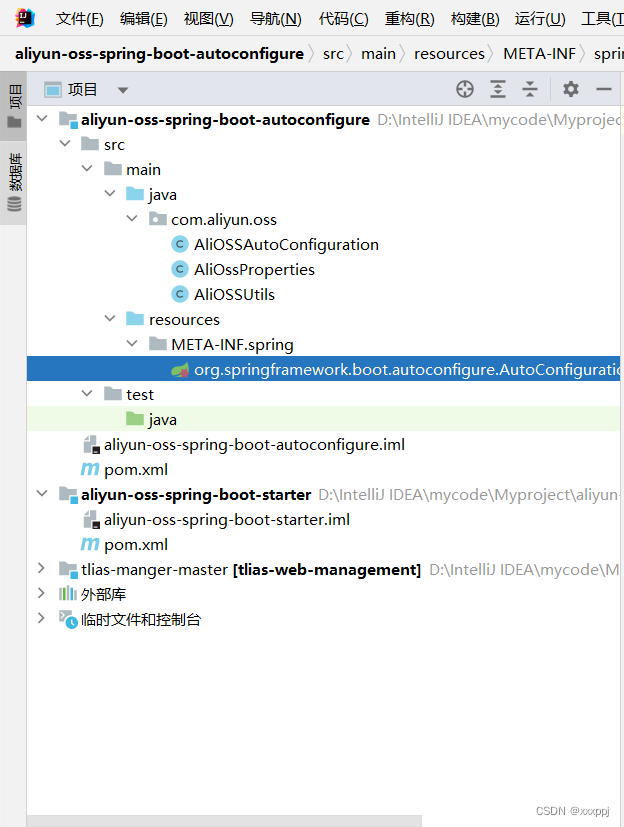Click the AliOssProperties class icon
The image size is (624, 827).
point(180,270)
